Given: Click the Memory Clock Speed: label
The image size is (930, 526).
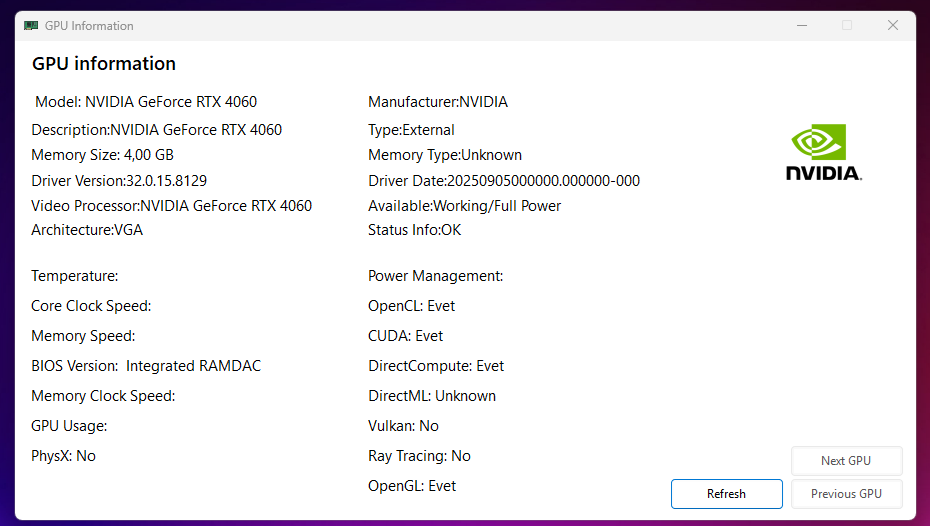Looking at the screenshot, I should pyautogui.click(x=103, y=396).
